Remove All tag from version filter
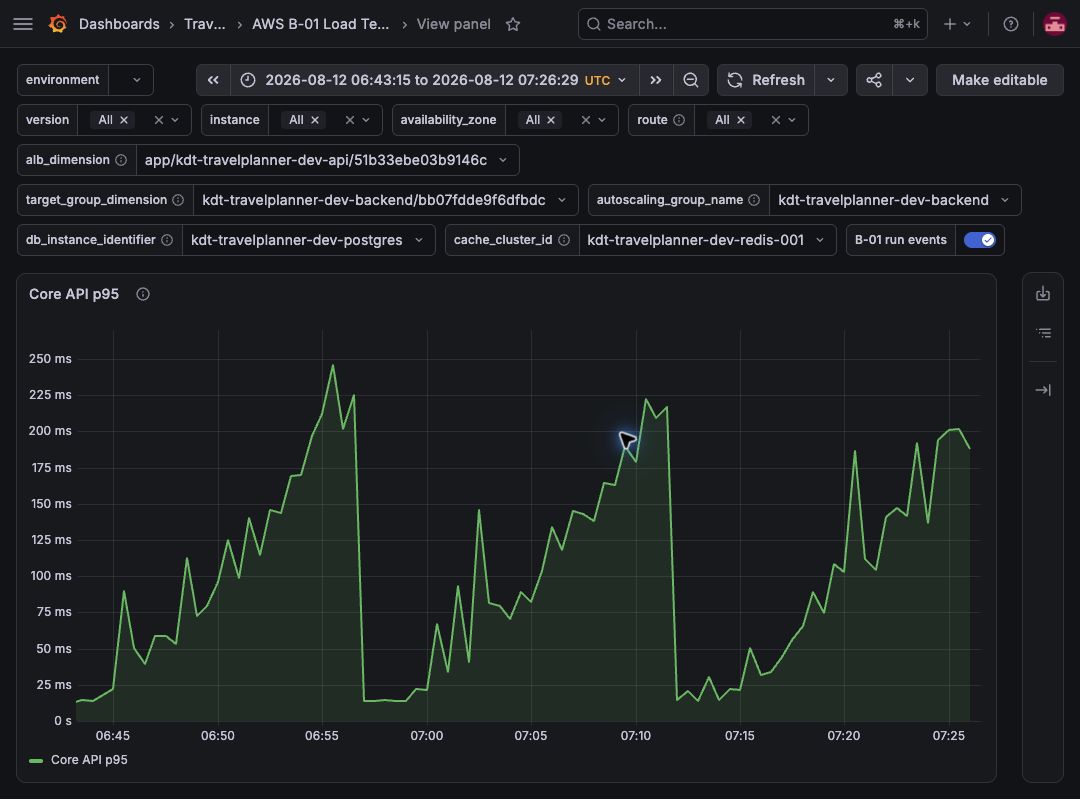Image resolution: width=1080 pixels, height=799 pixels. (124, 120)
